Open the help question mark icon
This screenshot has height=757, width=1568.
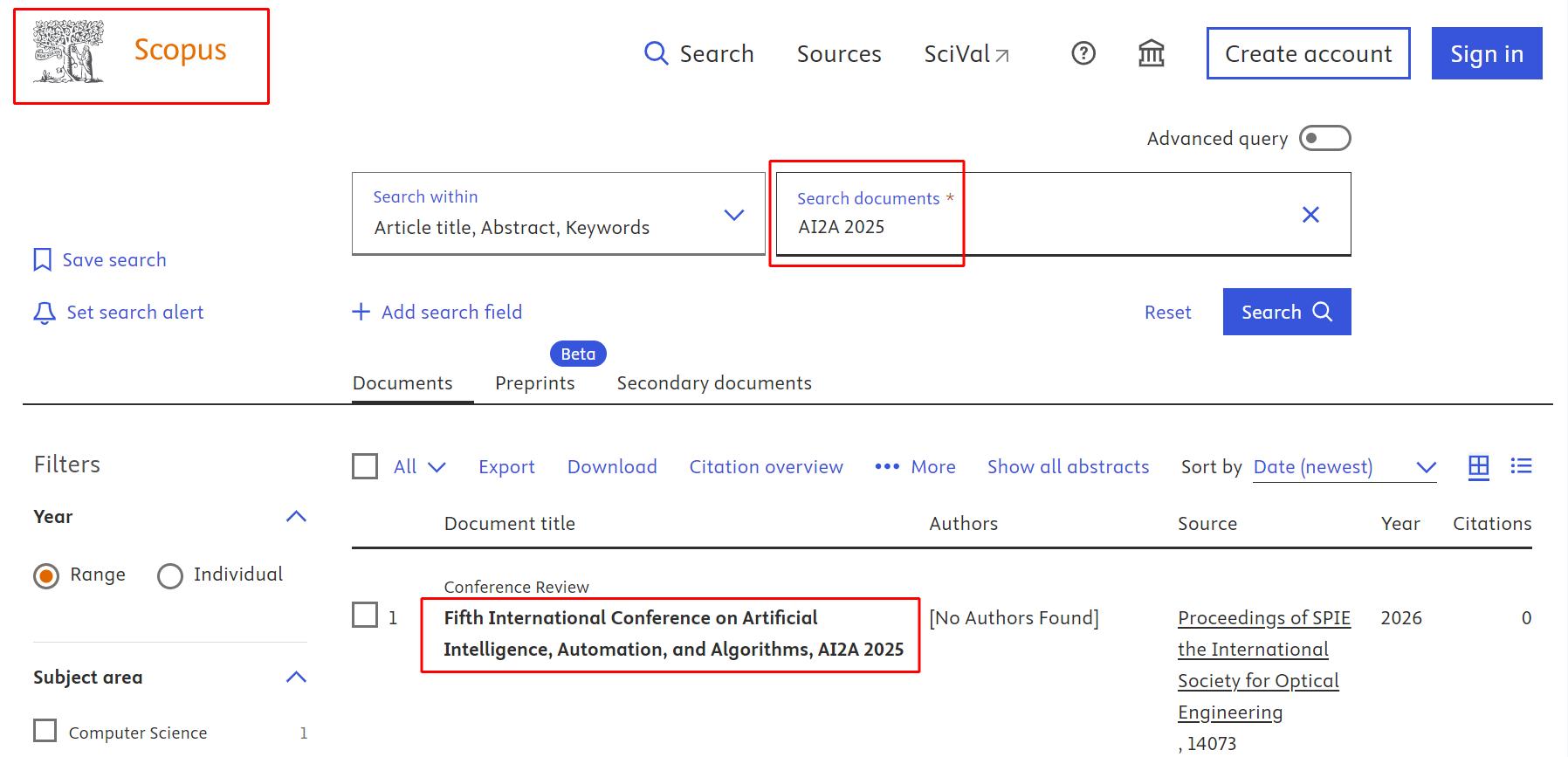pos(1083,54)
